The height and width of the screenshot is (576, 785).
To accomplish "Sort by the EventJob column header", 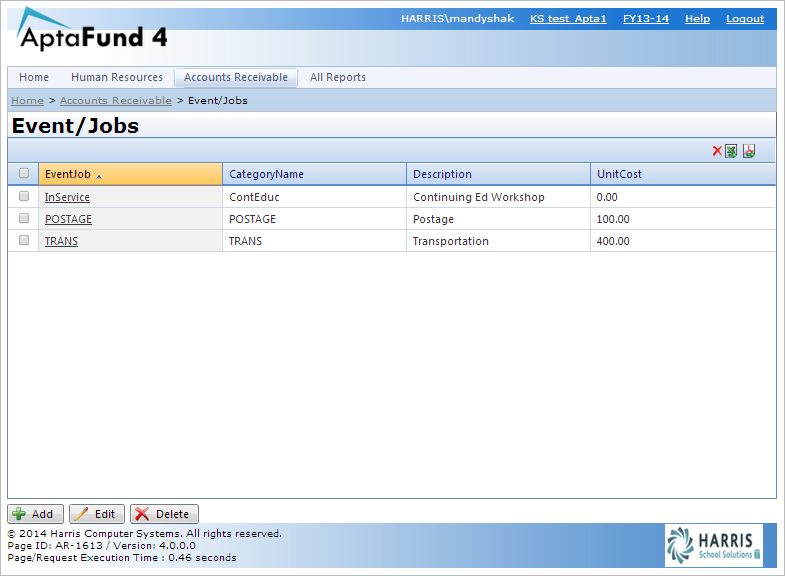I will [x=68, y=174].
